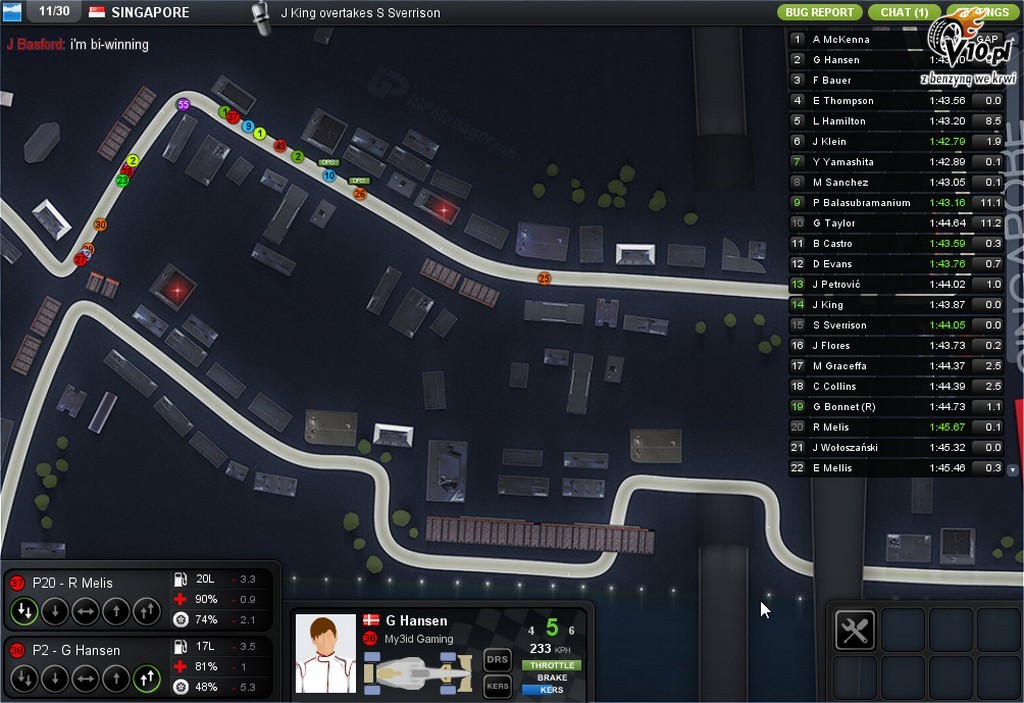This screenshot has height=703, width=1024.
Task: Click the red 37 badge beside P20 - R Melis
Action: [x=17, y=583]
